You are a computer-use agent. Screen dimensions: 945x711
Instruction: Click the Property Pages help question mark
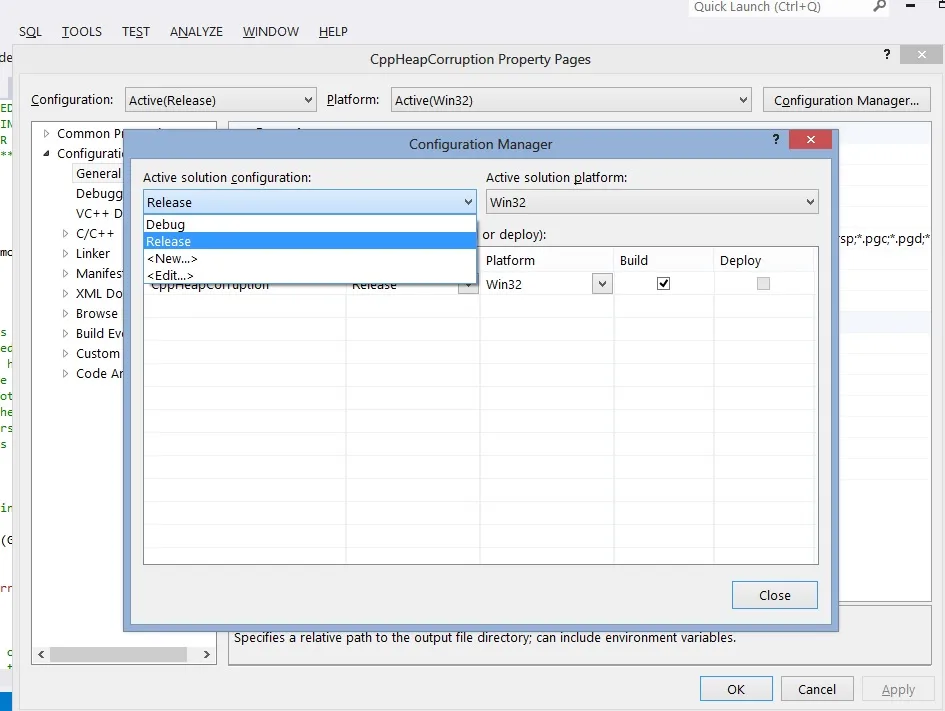887,54
